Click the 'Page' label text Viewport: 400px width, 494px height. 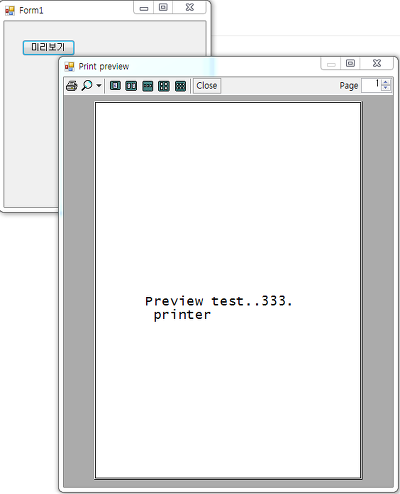click(349, 86)
